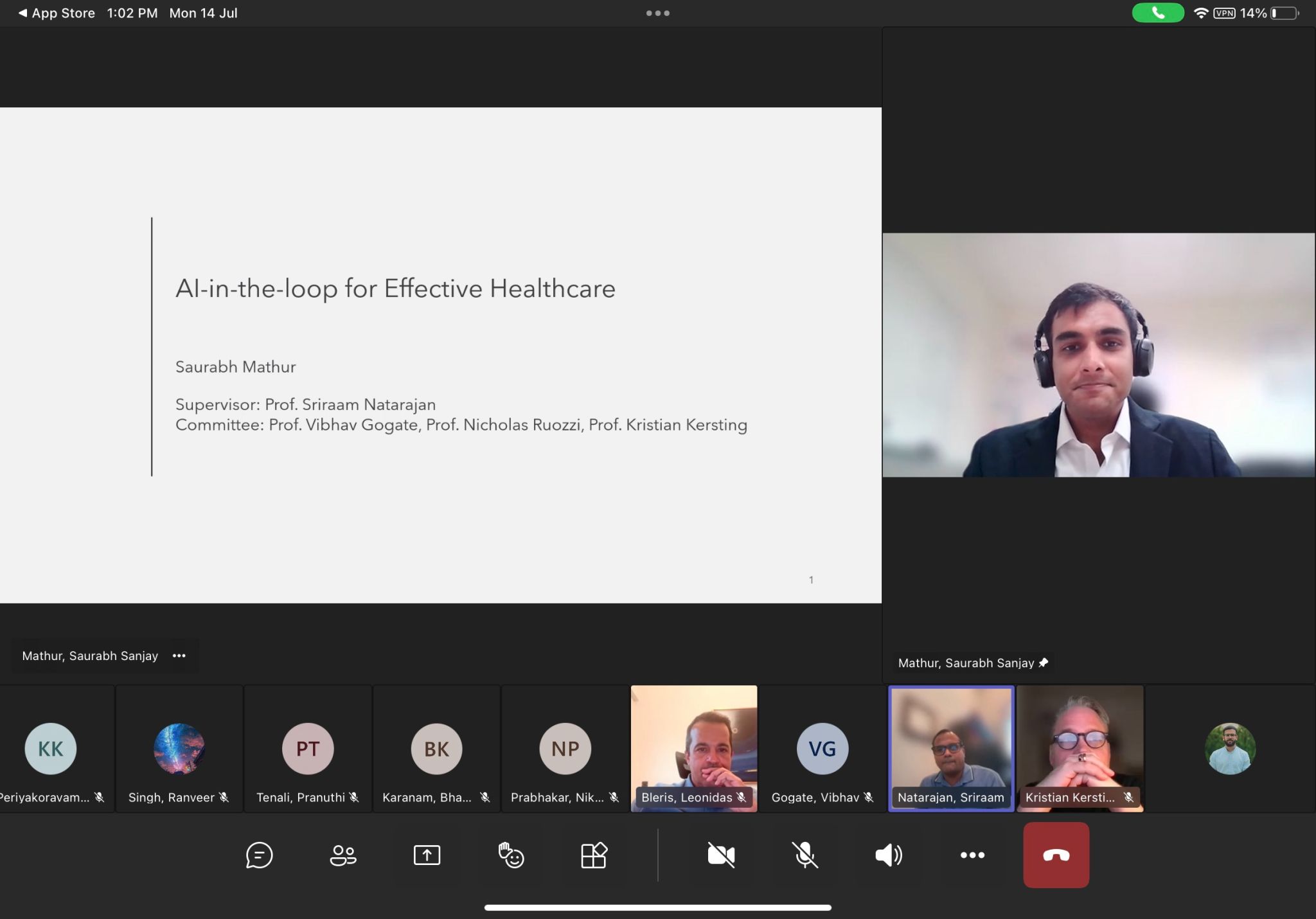The image size is (1316, 919).
Task: Open raise hand and reactions icon
Action: click(511, 855)
